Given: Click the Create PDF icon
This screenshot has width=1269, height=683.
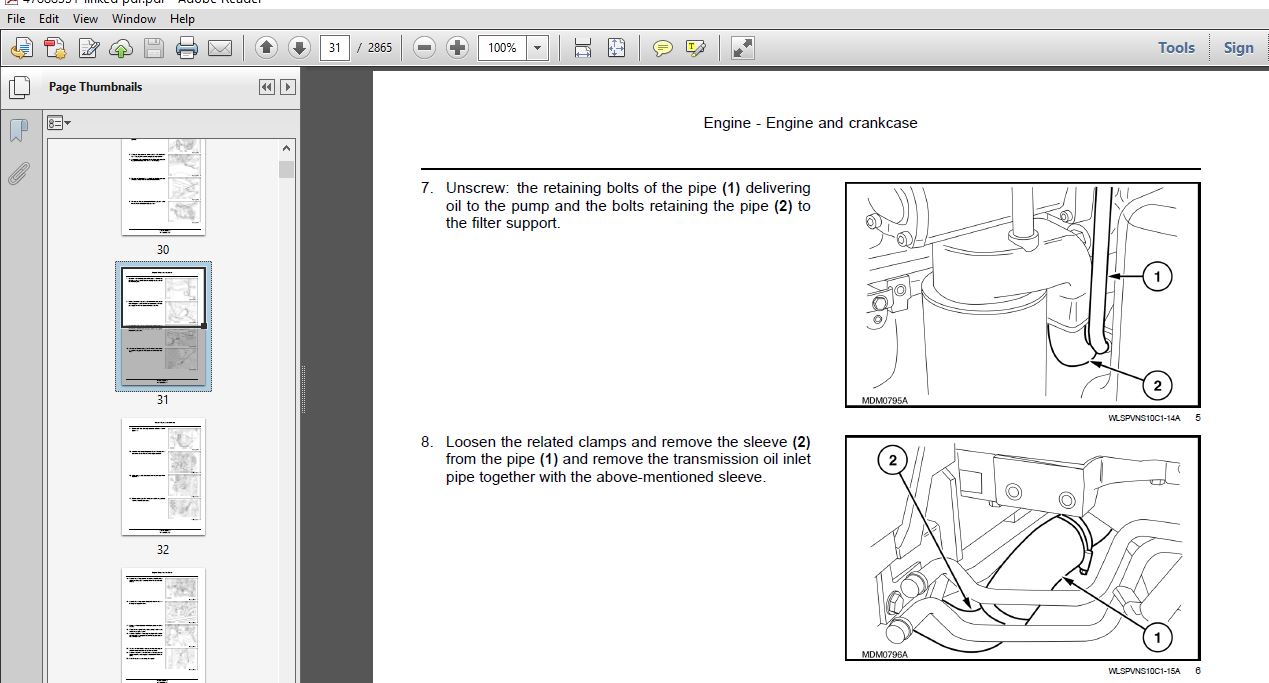Looking at the screenshot, I should tap(55, 47).
